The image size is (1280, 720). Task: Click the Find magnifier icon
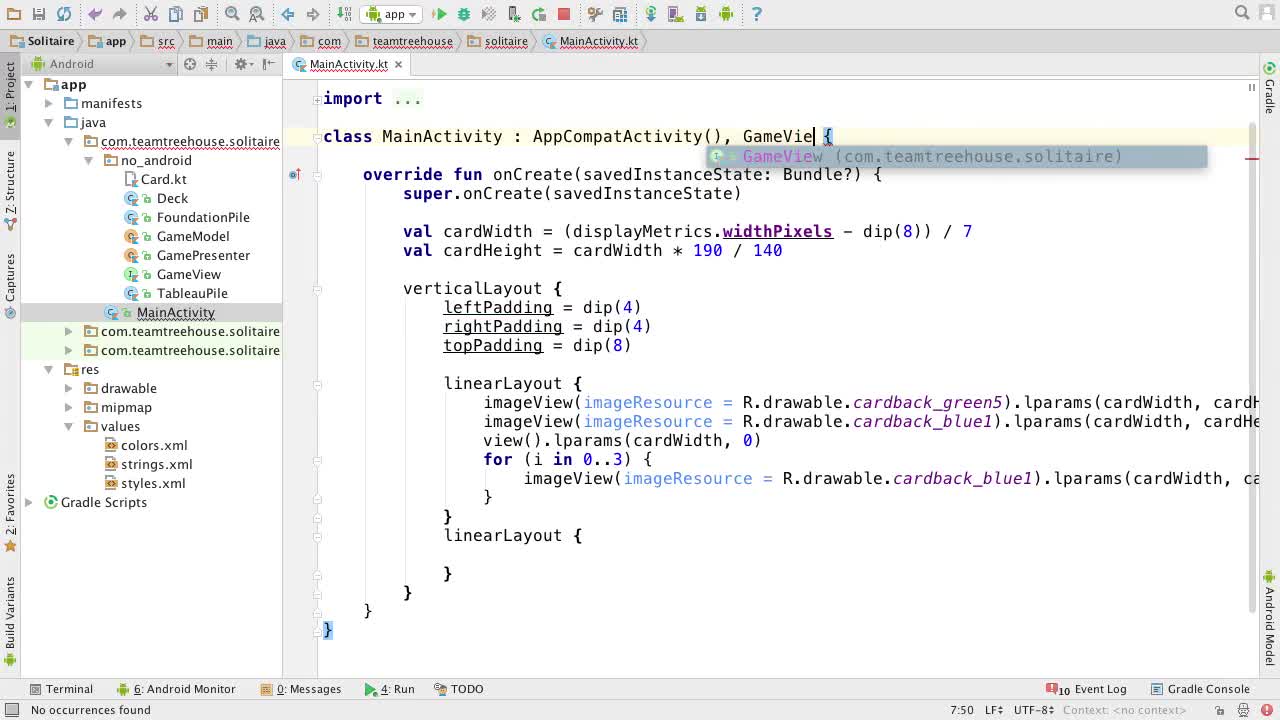pyautogui.click(x=232, y=14)
